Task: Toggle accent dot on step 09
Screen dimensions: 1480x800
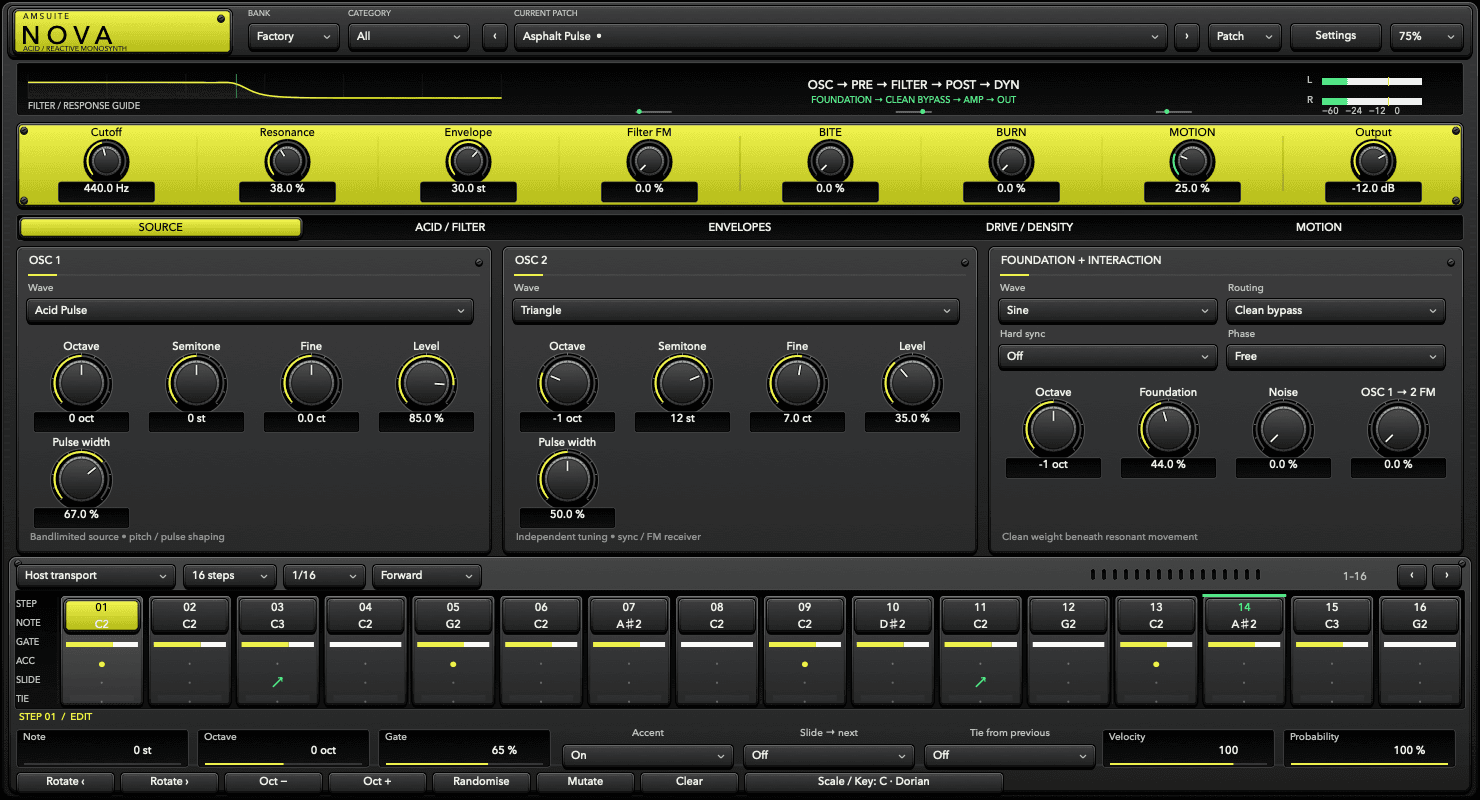Action: [x=804, y=664]
